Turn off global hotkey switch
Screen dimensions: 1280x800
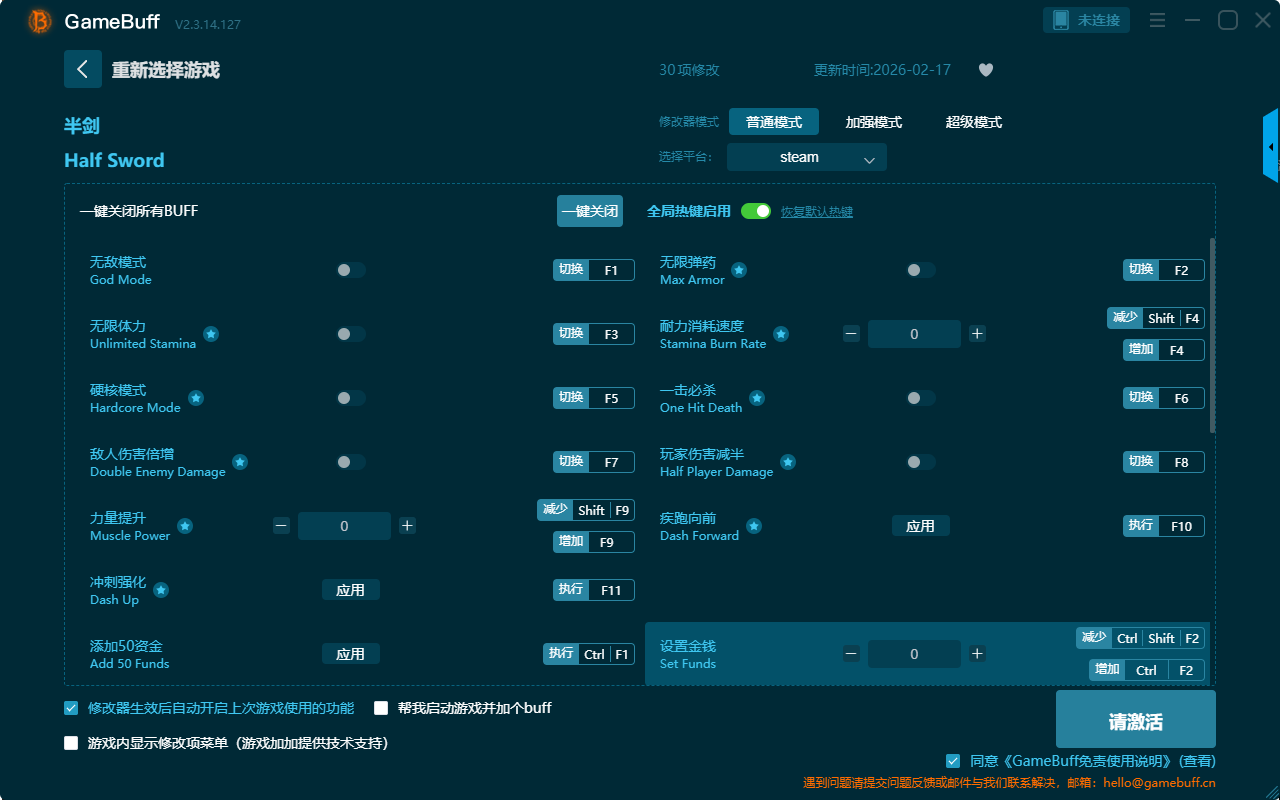tap(756, 211)
